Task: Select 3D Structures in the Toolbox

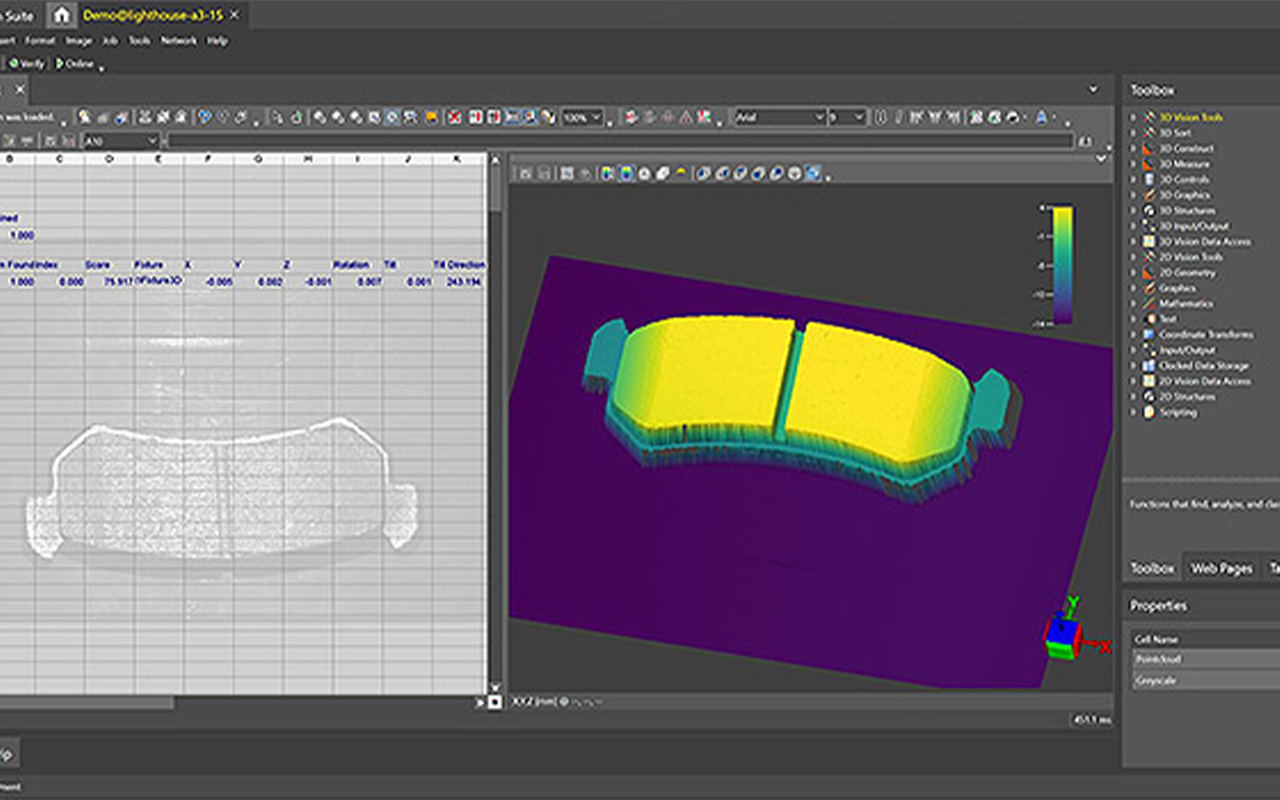Action: point(1187,210)
